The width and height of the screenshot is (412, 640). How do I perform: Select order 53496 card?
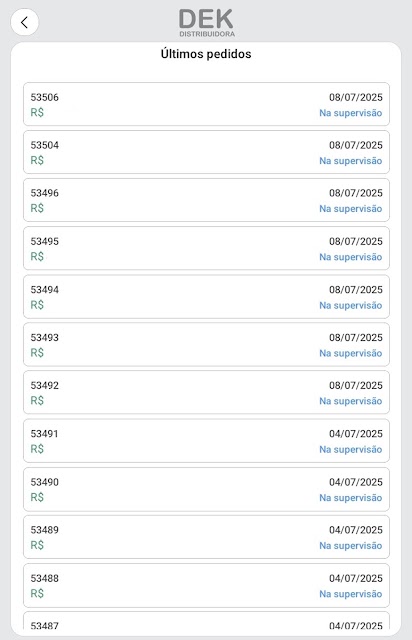[x=206, y=200]
